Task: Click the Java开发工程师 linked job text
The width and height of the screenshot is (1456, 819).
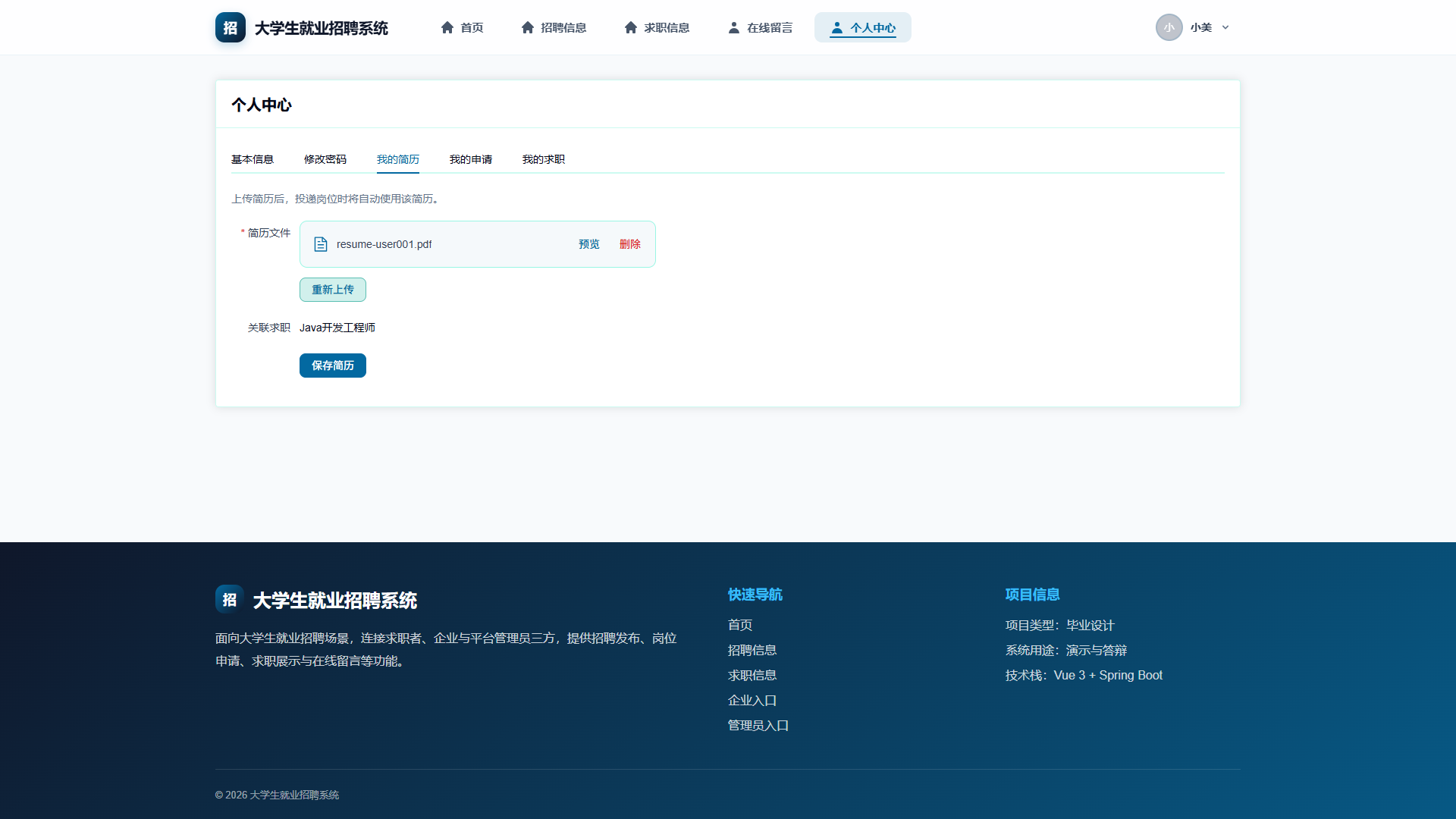Action: (337, 328)
